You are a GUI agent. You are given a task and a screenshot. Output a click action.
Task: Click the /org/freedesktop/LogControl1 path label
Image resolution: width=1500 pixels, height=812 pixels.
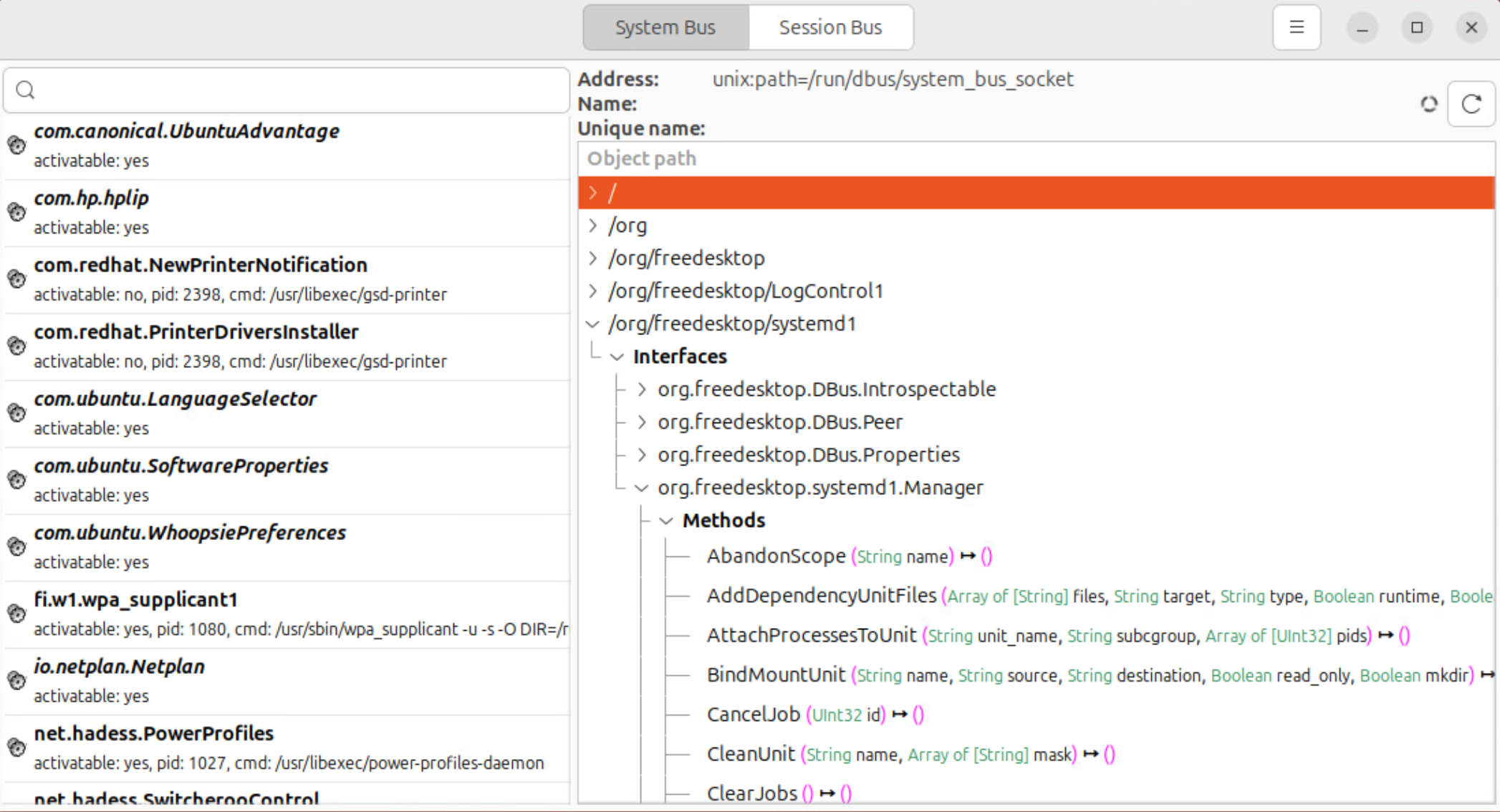point(746,291)
